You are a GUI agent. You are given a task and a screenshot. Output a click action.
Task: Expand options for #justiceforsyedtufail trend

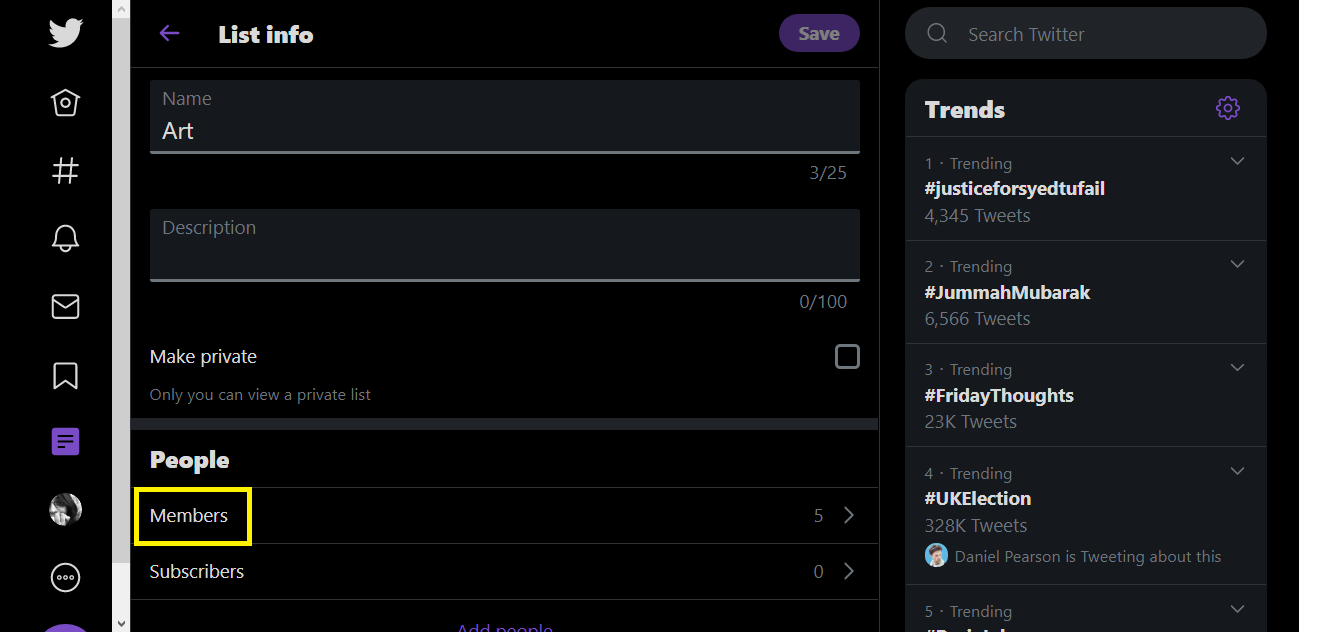[x=1237, y=161]
